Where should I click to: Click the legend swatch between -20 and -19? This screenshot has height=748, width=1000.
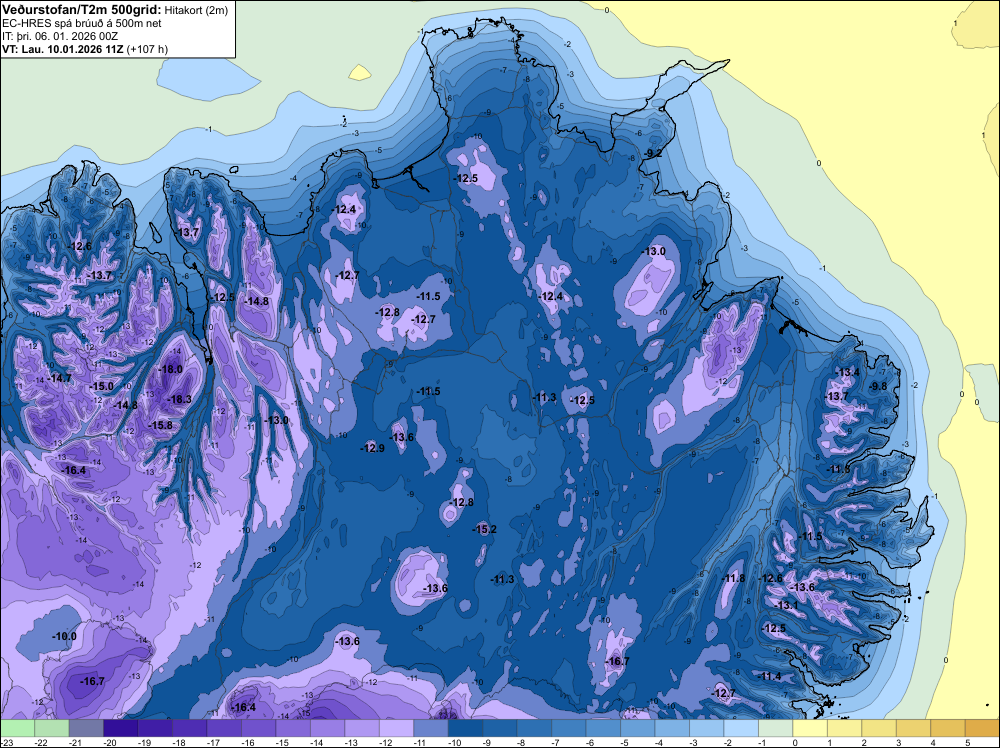coord(121,728)
